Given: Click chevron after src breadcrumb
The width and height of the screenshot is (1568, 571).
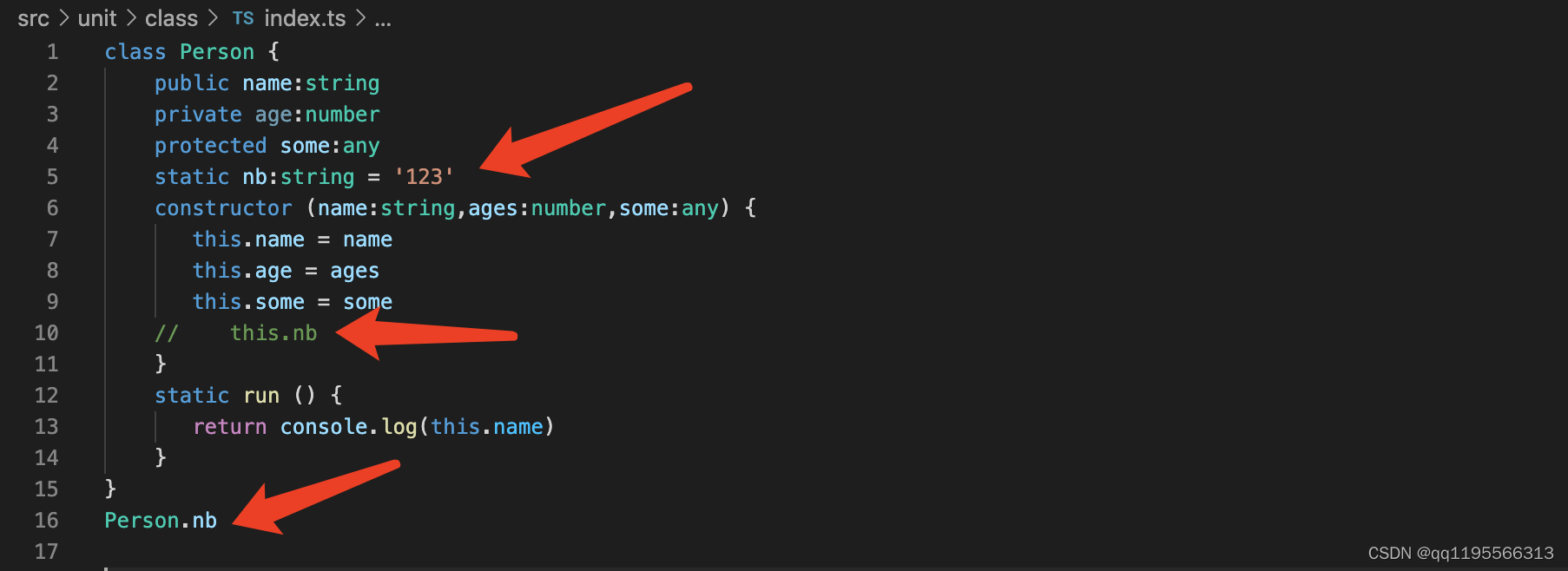Looking at the screenshot, I should pos(64,18).
